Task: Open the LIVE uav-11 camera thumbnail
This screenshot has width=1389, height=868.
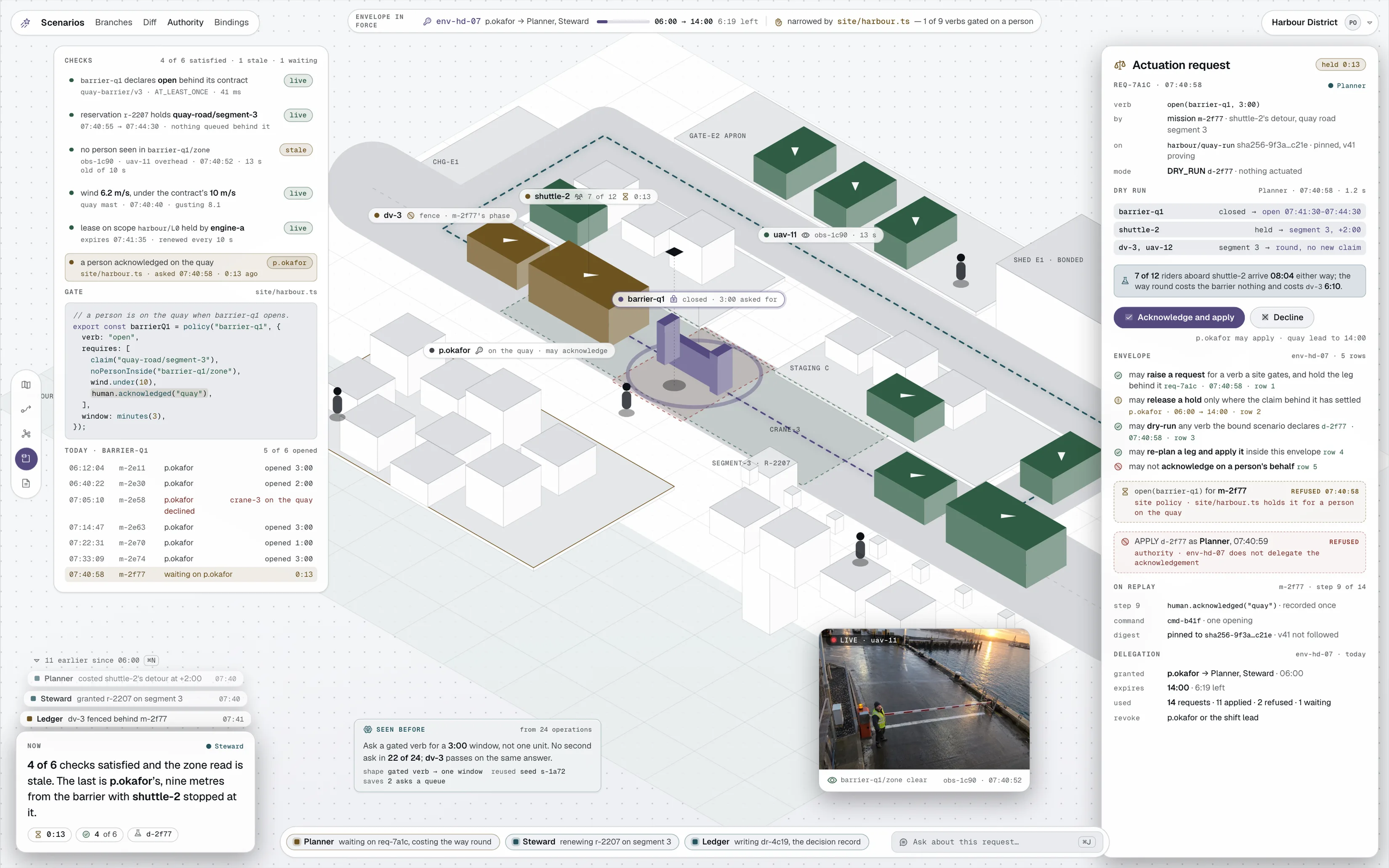Action: click(x=924, y=699)
